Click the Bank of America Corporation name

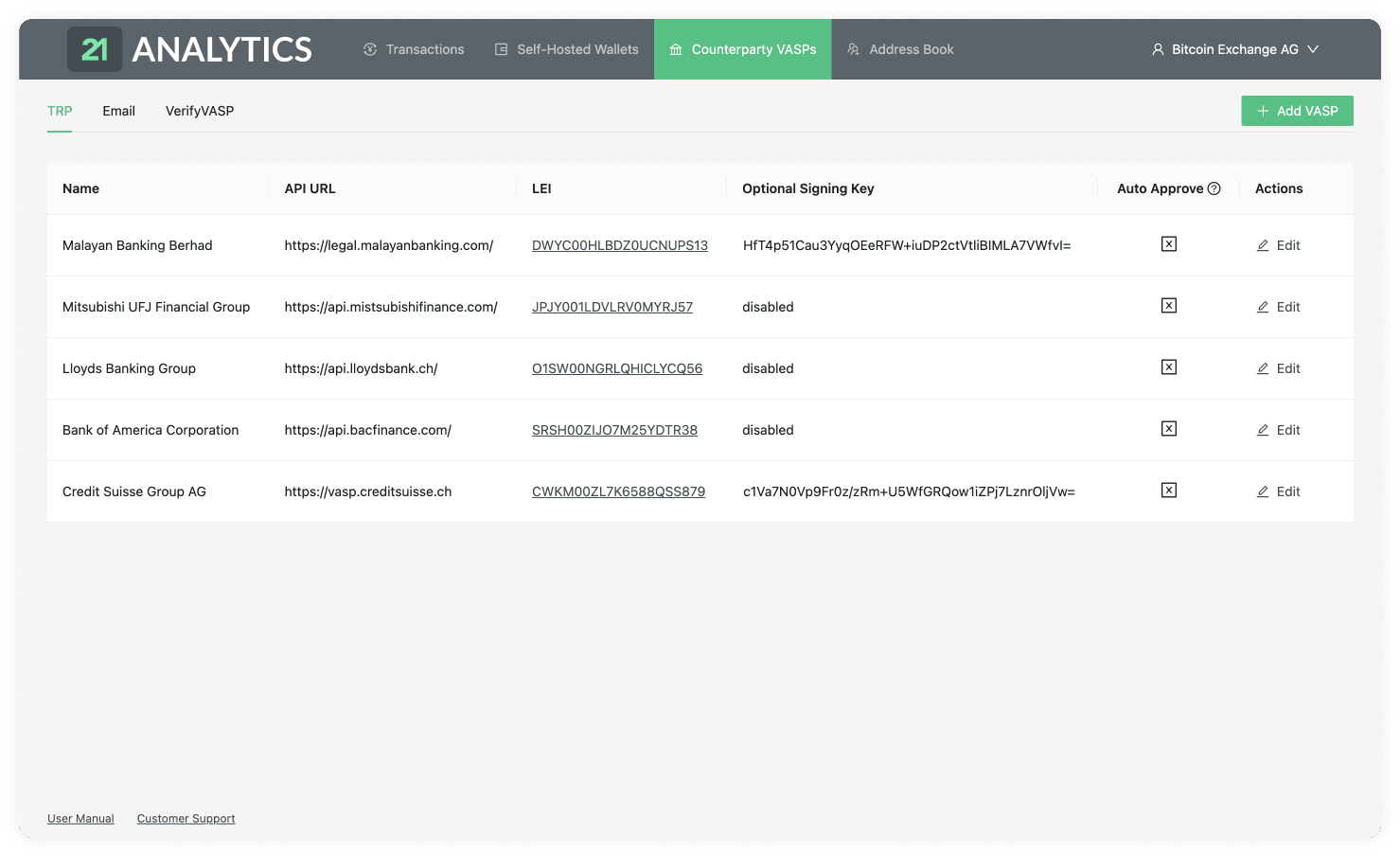point(151,430)
